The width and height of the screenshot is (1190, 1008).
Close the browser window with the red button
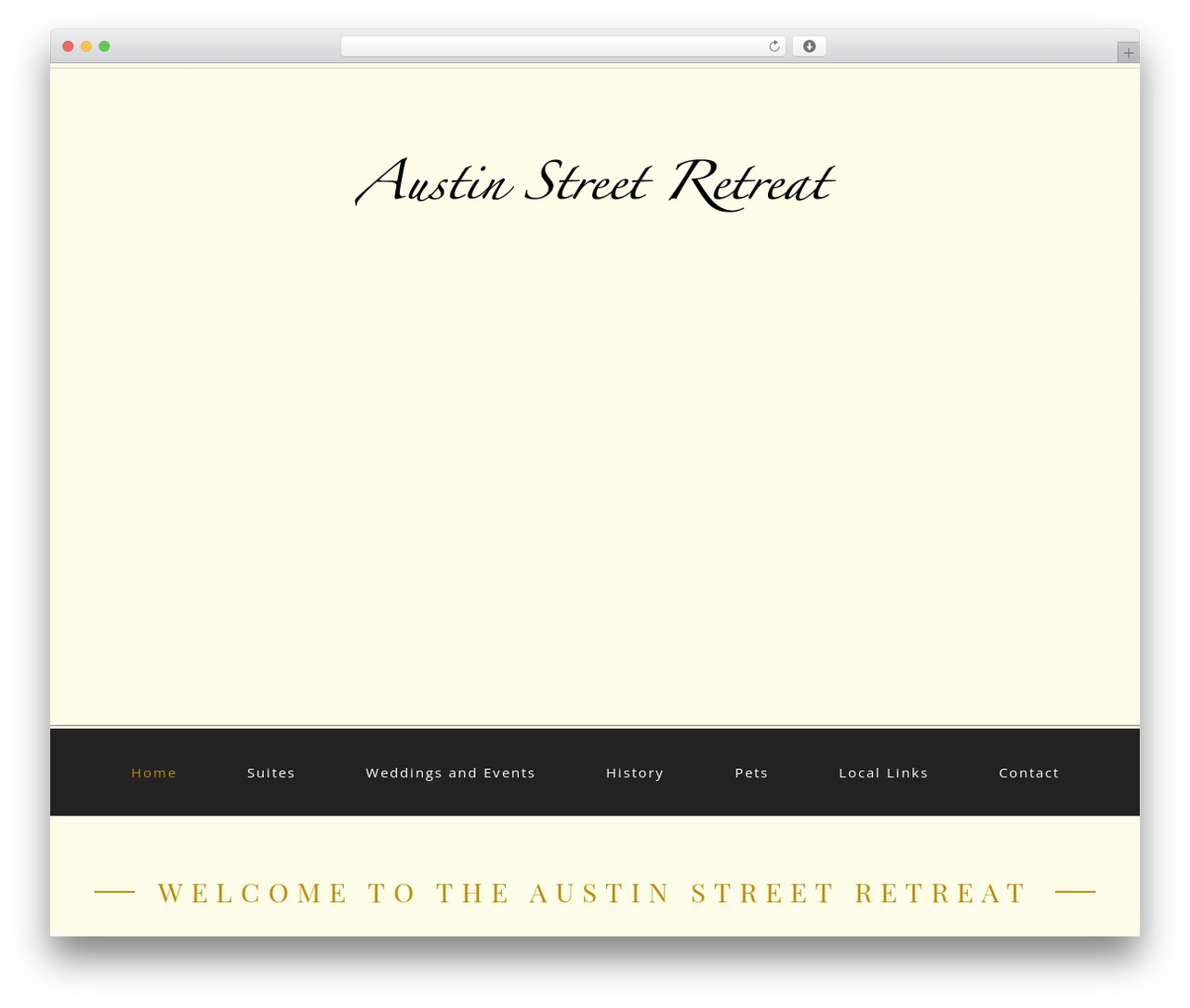point(68,46)
